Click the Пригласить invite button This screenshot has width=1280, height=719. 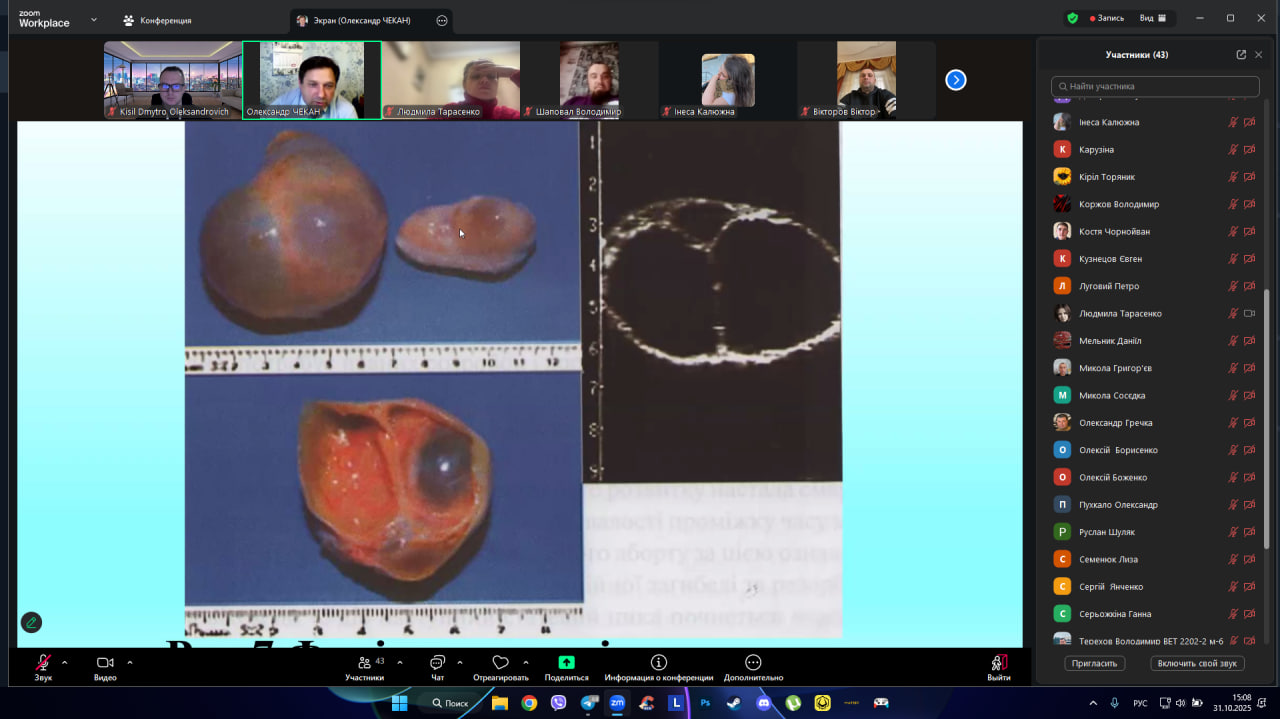1095,663
